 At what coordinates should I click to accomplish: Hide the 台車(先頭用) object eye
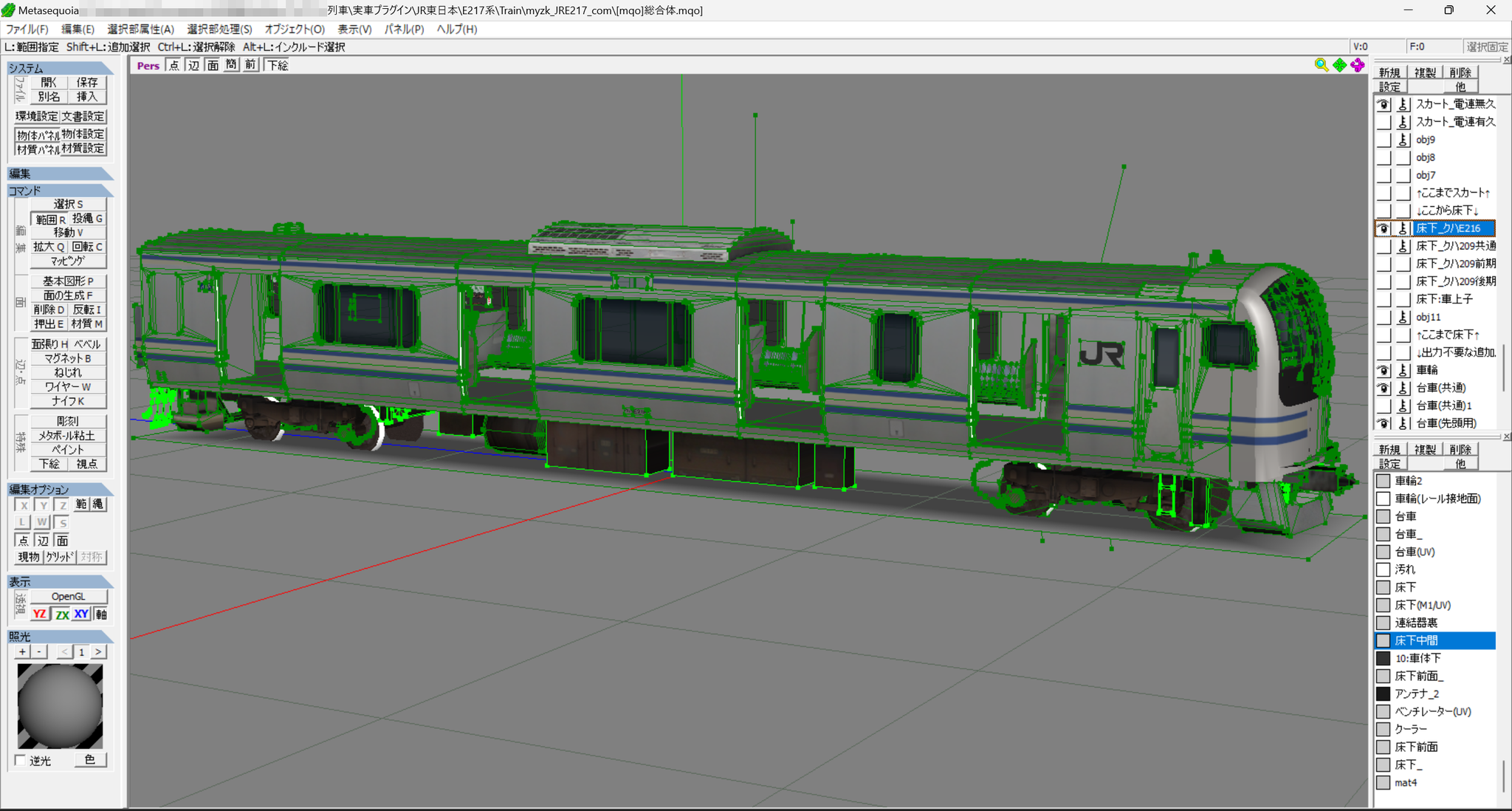click(1384, 423)
